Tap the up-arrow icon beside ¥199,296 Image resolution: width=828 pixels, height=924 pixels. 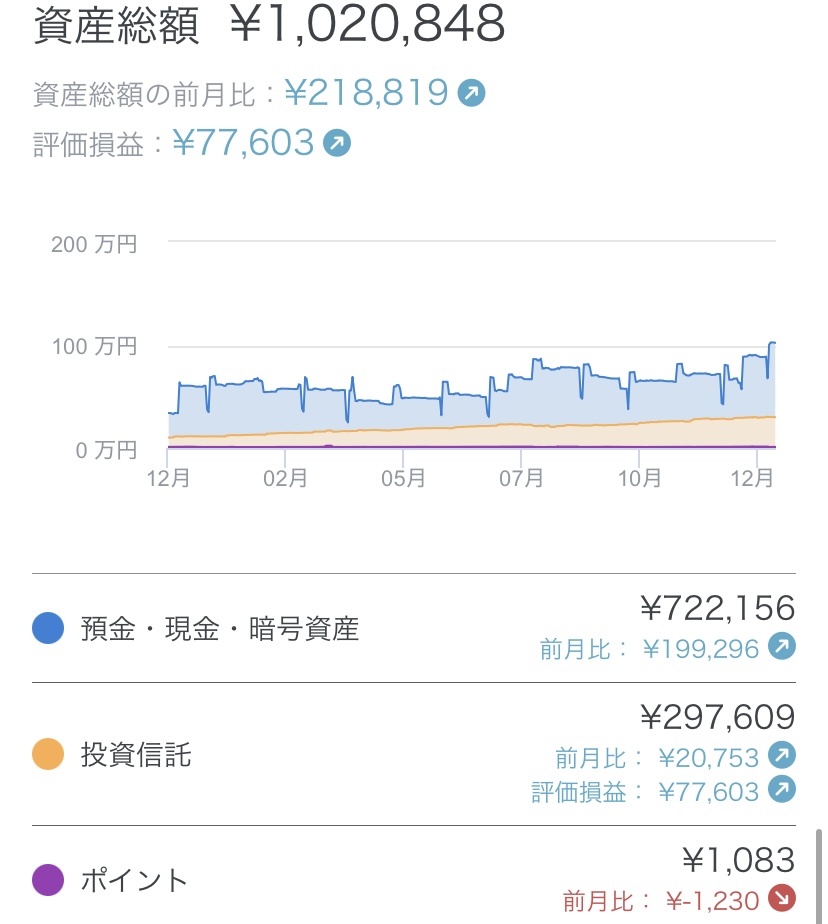(x=781, y=648)
